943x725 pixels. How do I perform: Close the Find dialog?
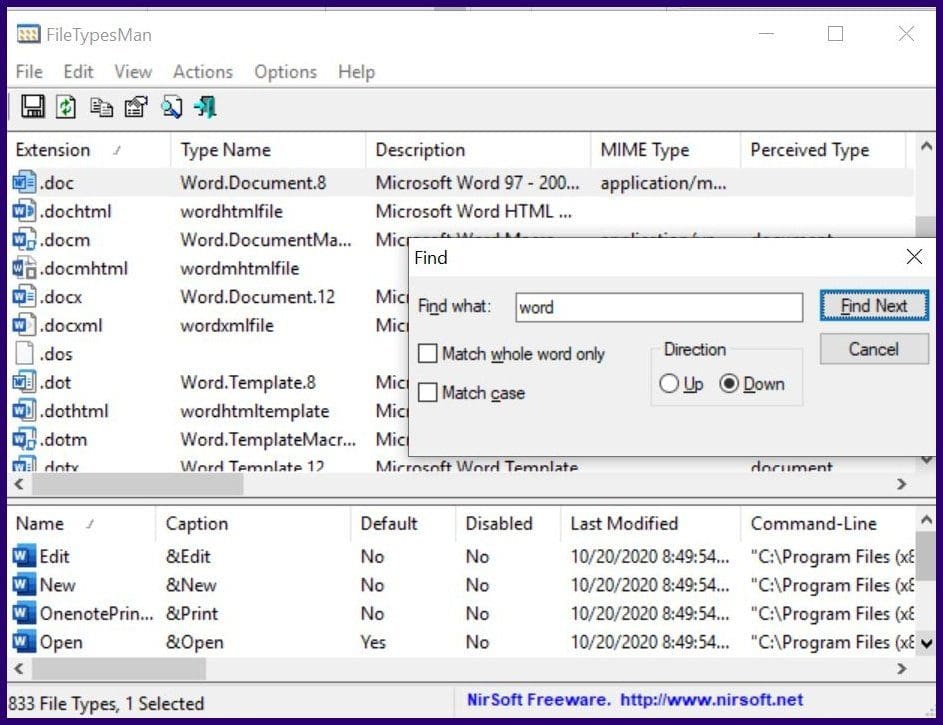(914, 257)
